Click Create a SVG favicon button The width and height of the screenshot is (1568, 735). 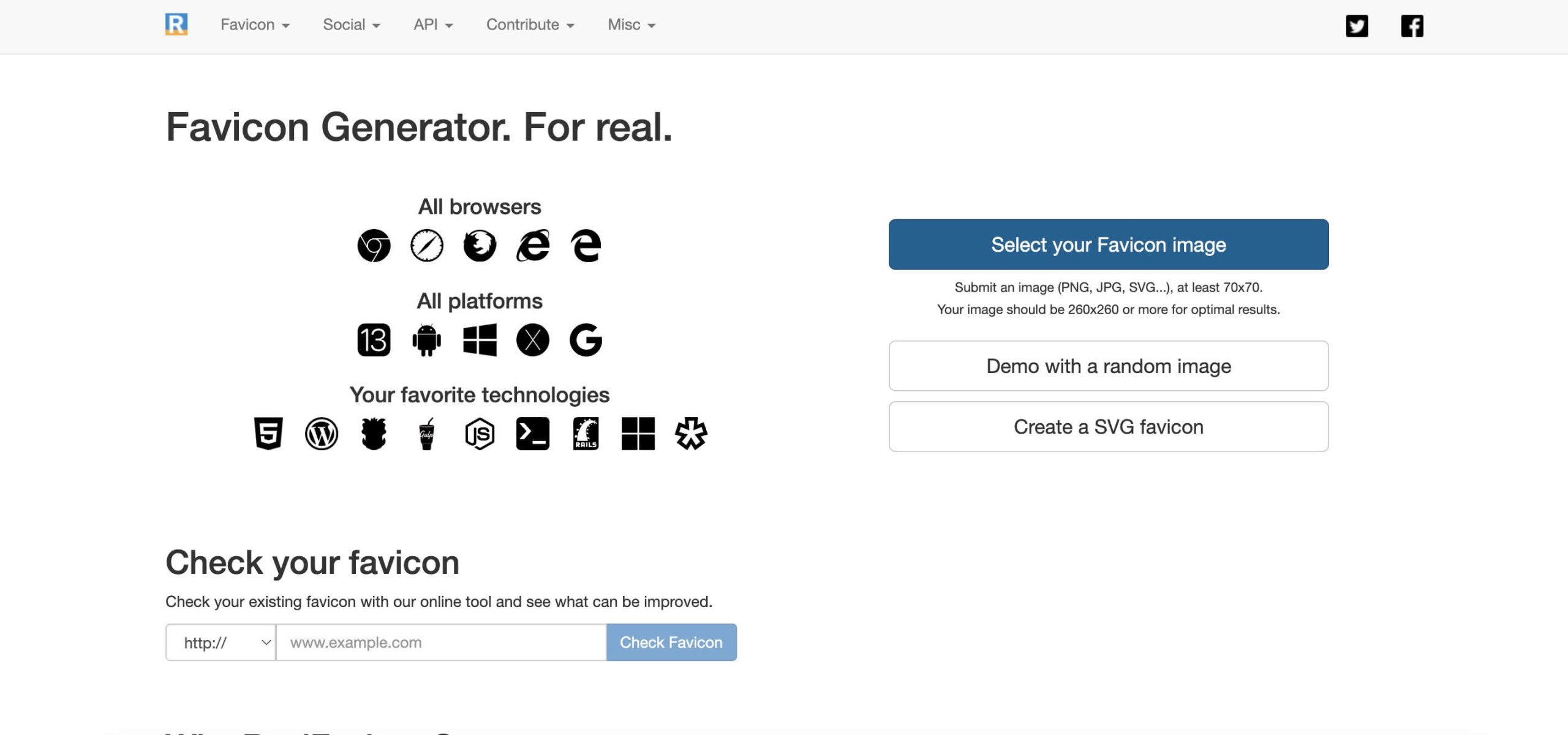tap(1109, 426)
